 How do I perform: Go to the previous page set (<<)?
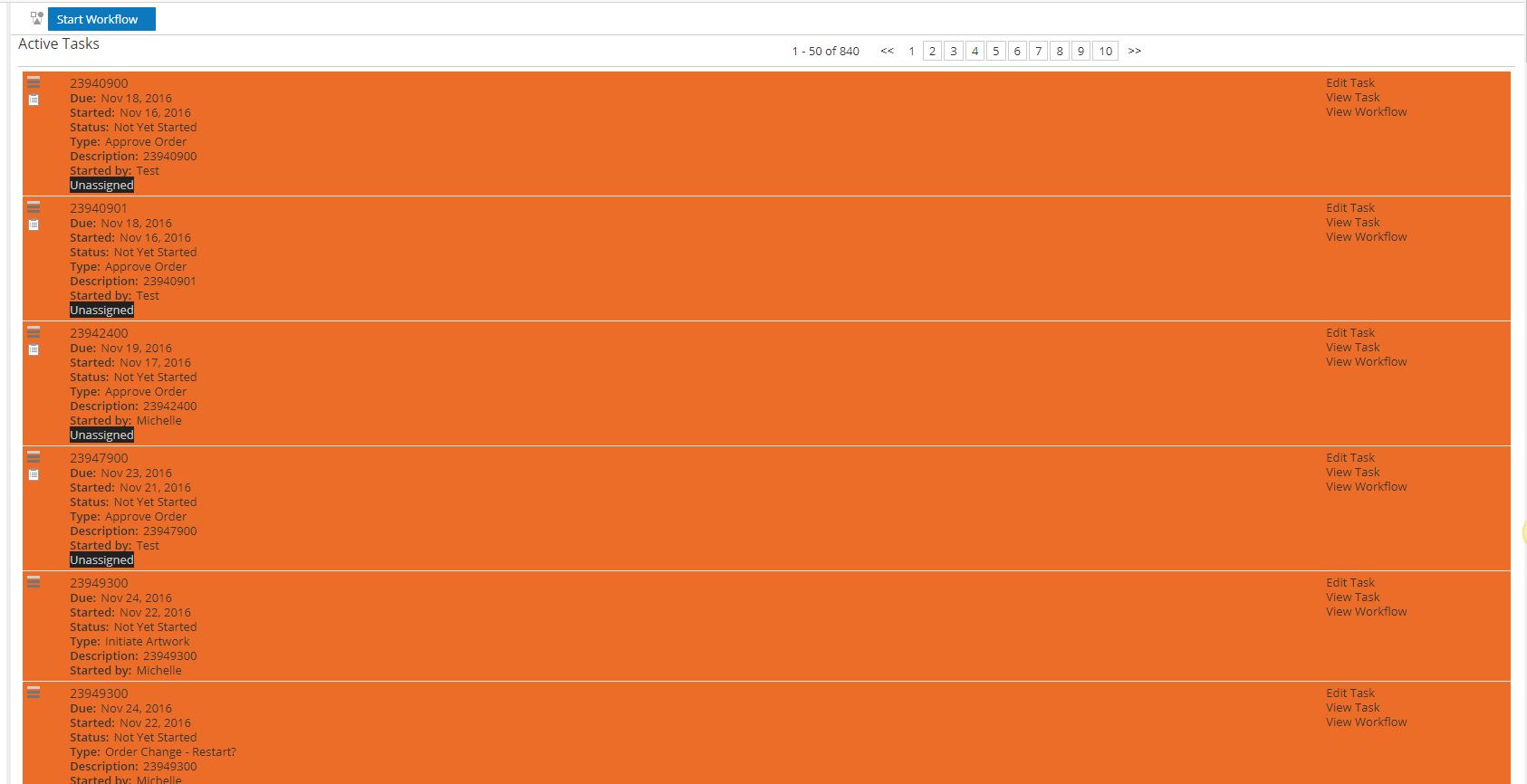point(887,51)
